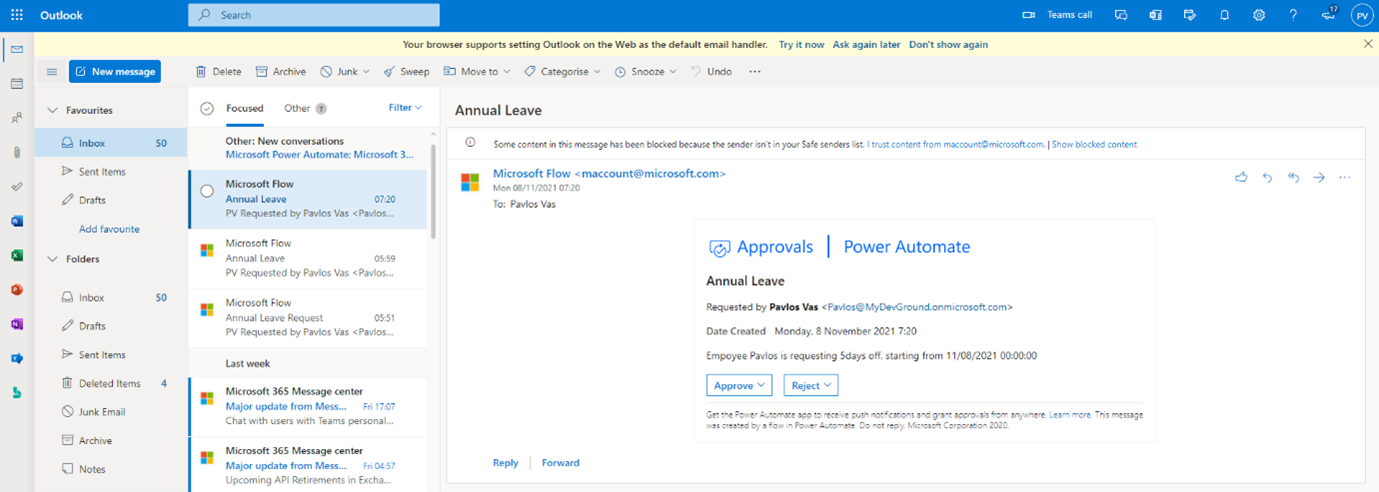The height and width of the screenshot is (492, 1379).
Task: Click the reply all arrows icon
Action: [1293, 177]
